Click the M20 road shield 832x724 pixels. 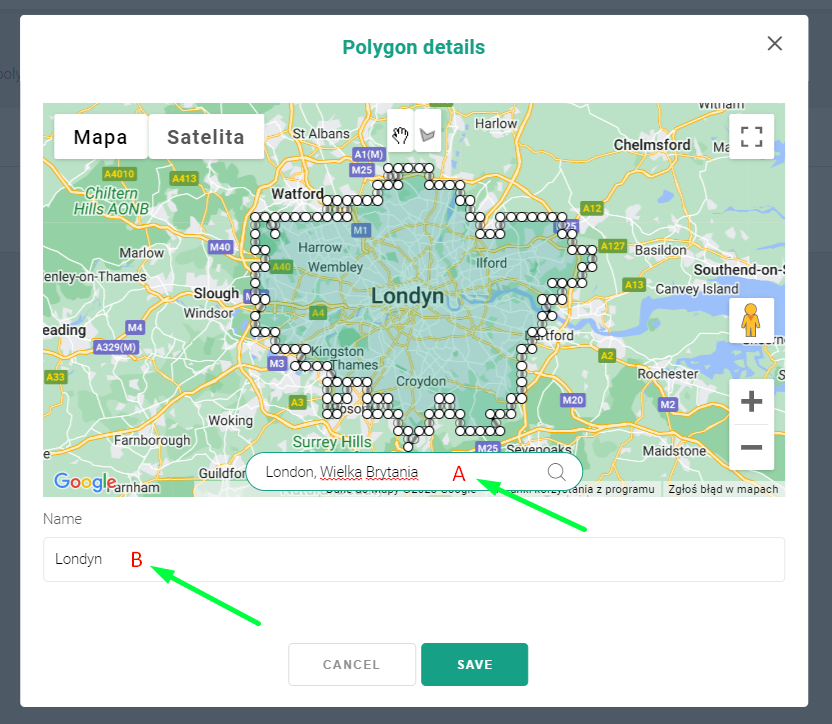point(573,400)
